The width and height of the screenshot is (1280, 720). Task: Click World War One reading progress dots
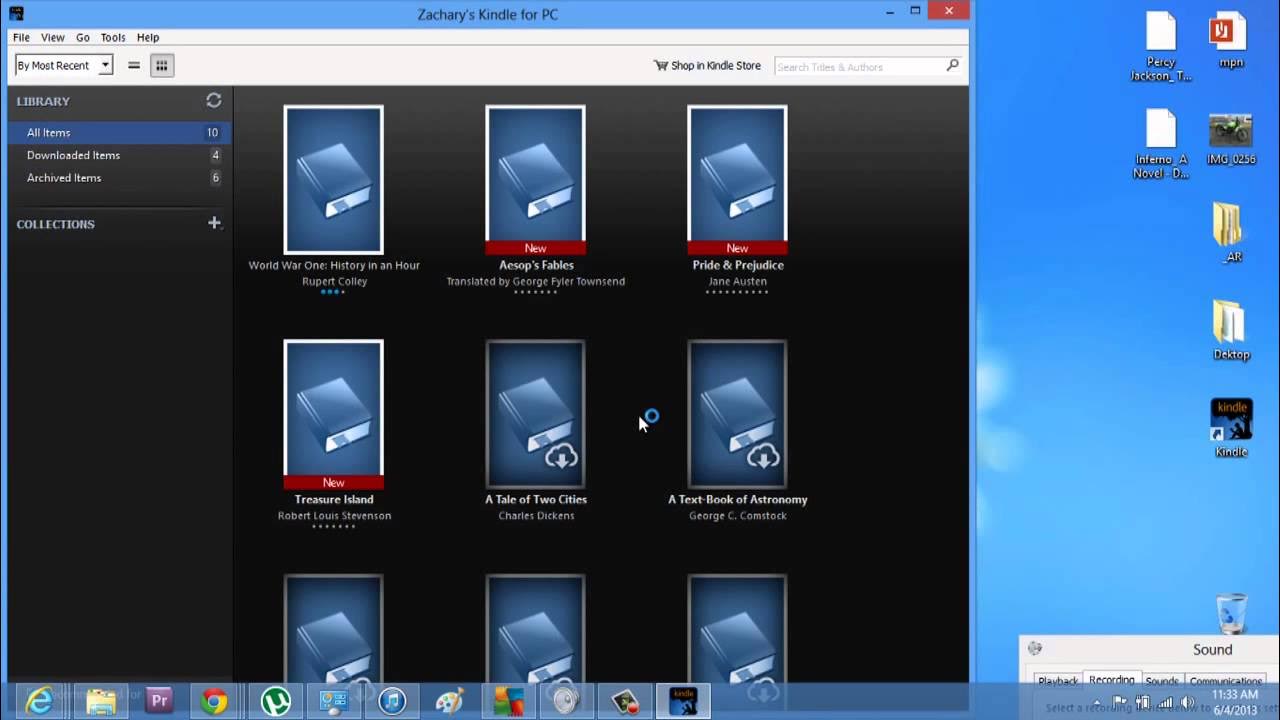pyautogui.click(x=334, y=292)
